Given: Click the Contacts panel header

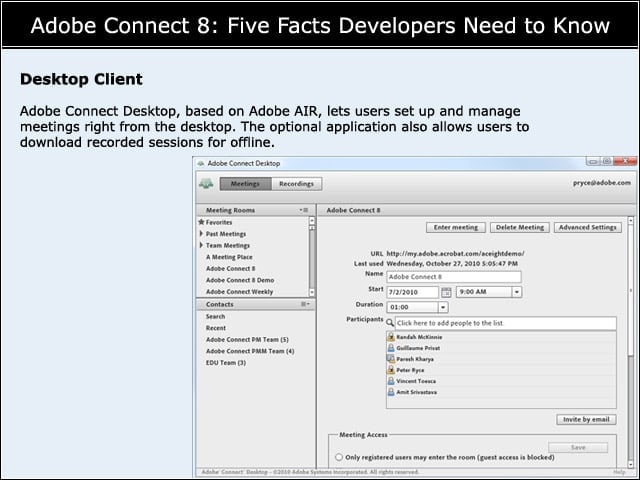Looking at the screenshot, I should tap(256, 304).
